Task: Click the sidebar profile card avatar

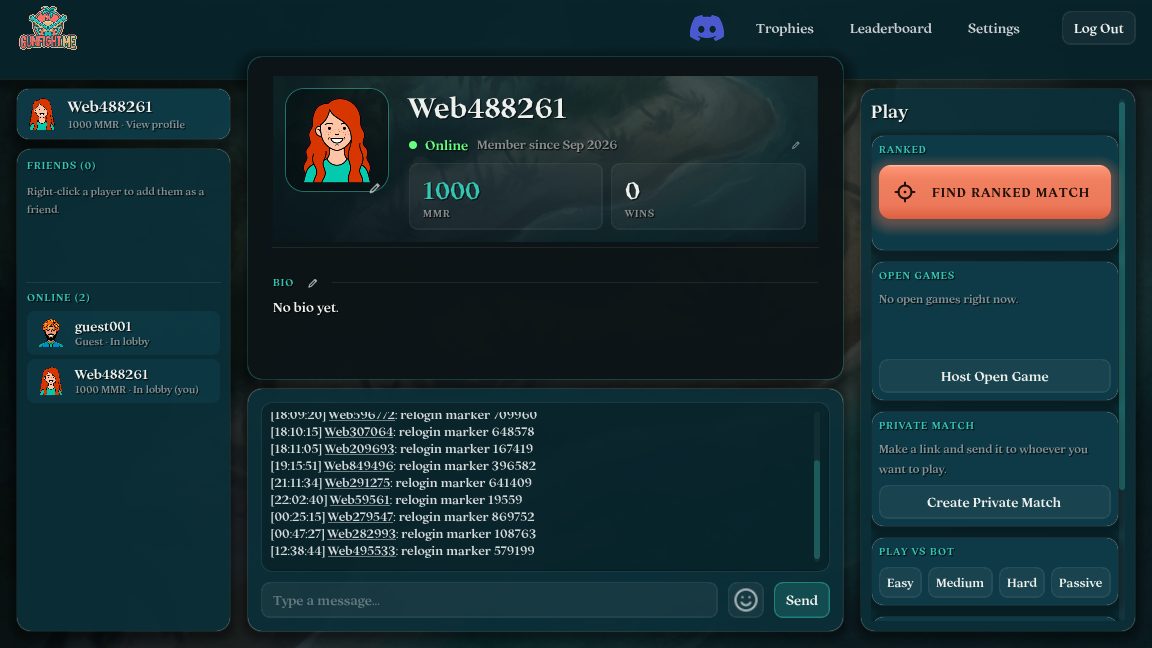Action: pyautogui.click(x=42, y=115)
